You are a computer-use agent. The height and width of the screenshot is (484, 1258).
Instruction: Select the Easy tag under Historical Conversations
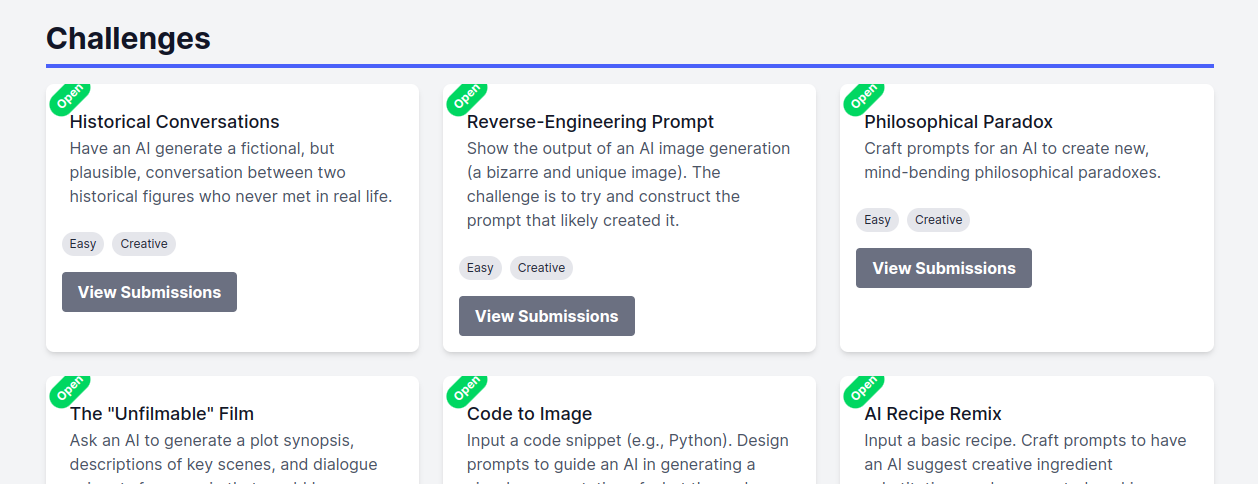(83, 244)
